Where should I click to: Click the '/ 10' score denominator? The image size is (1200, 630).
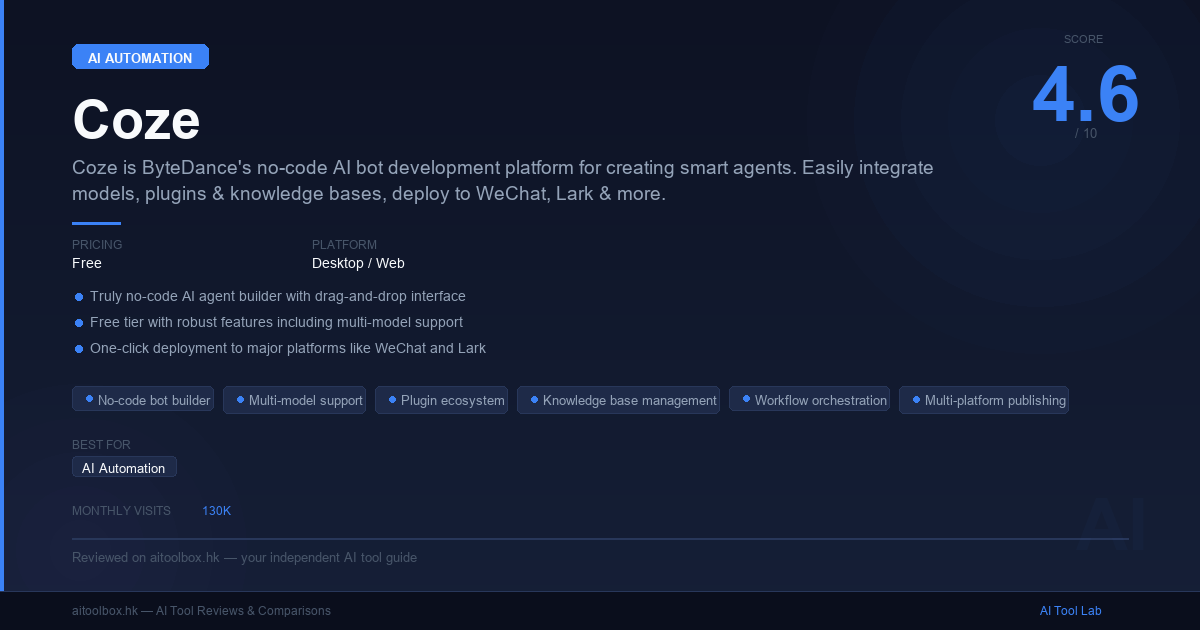[x=1086, y=133]
